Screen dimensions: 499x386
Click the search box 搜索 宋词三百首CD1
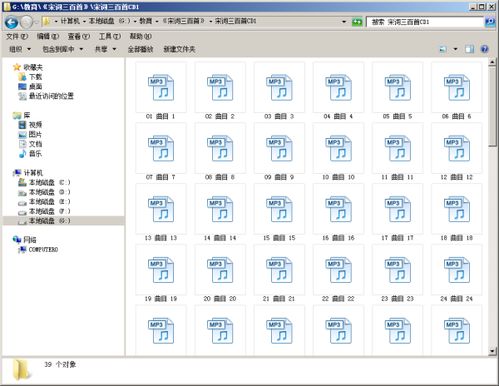[425, 22]
